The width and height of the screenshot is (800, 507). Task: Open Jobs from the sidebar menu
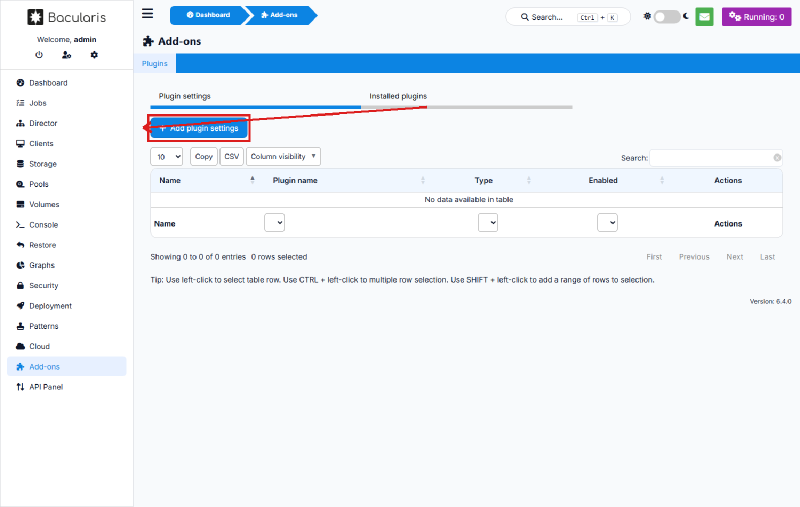coord(38,103)
